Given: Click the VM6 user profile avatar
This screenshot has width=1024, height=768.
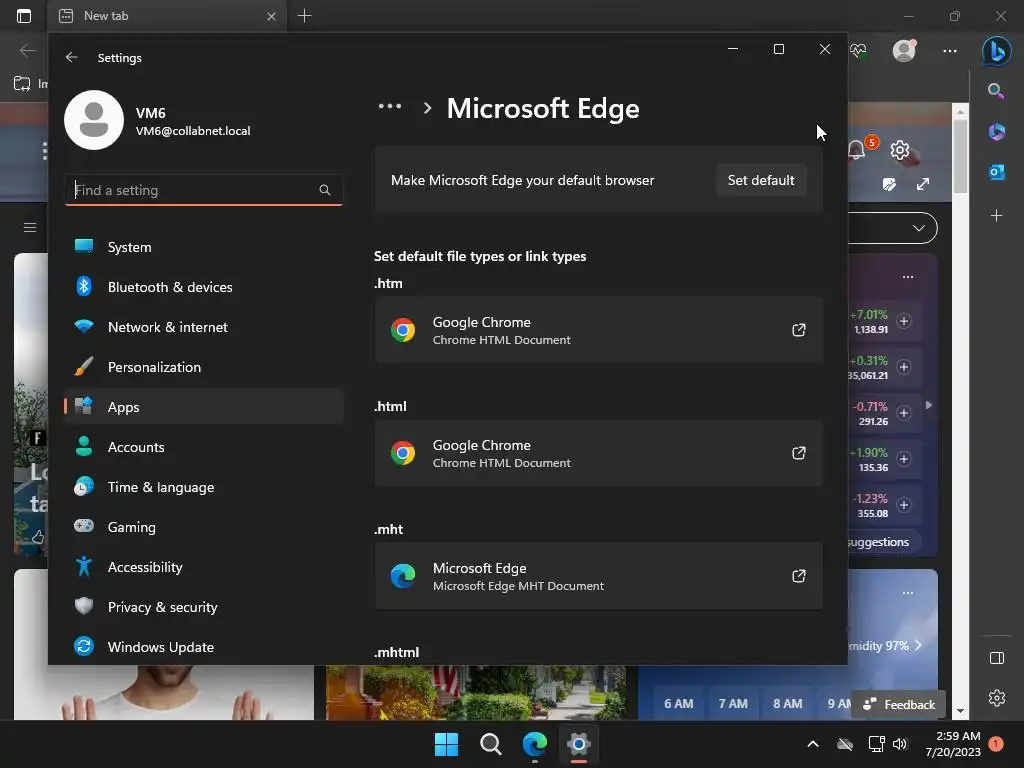Looking at the screenshot, I should pyautogui.click(x=94, y=120).
